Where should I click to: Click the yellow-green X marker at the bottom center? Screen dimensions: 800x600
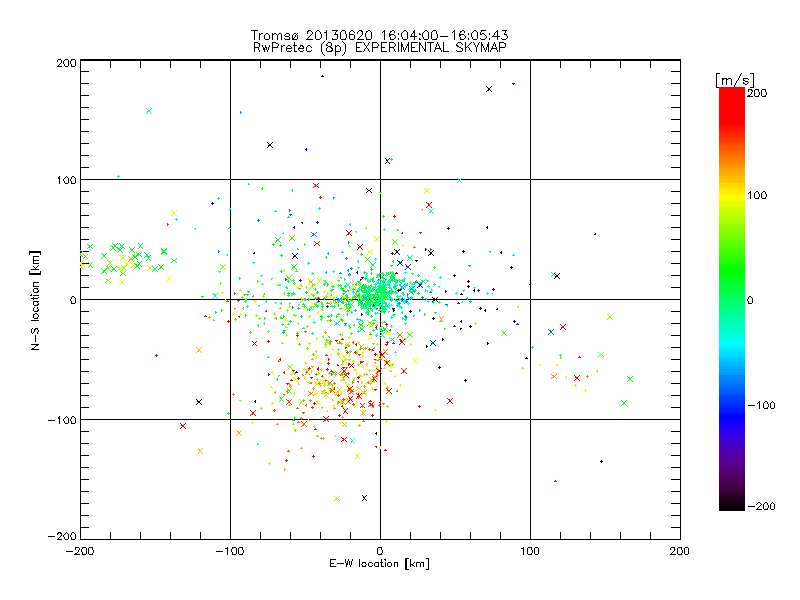[337, 498]
